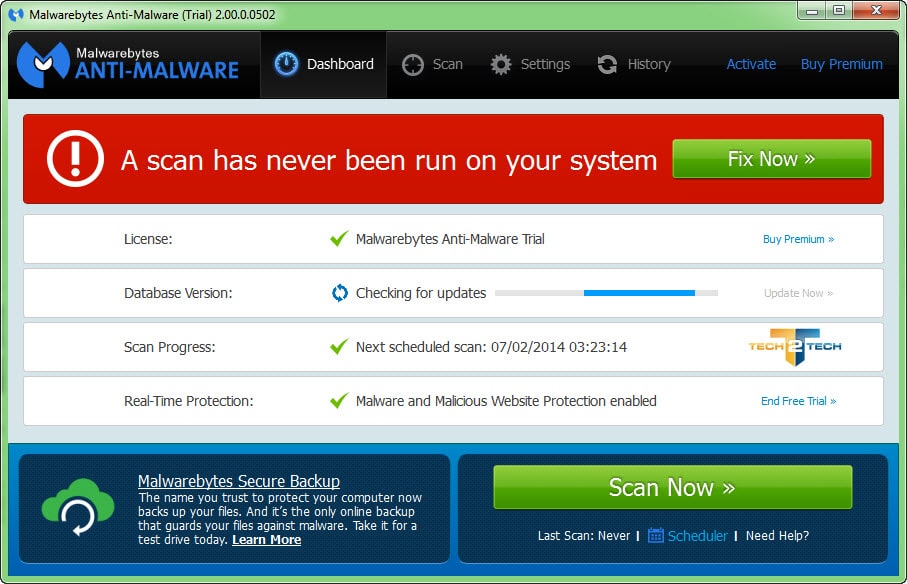Viewport: 907px width, 584px height.
Task: Open Malwarebytes Secure Backup title link
Action: 239,481
